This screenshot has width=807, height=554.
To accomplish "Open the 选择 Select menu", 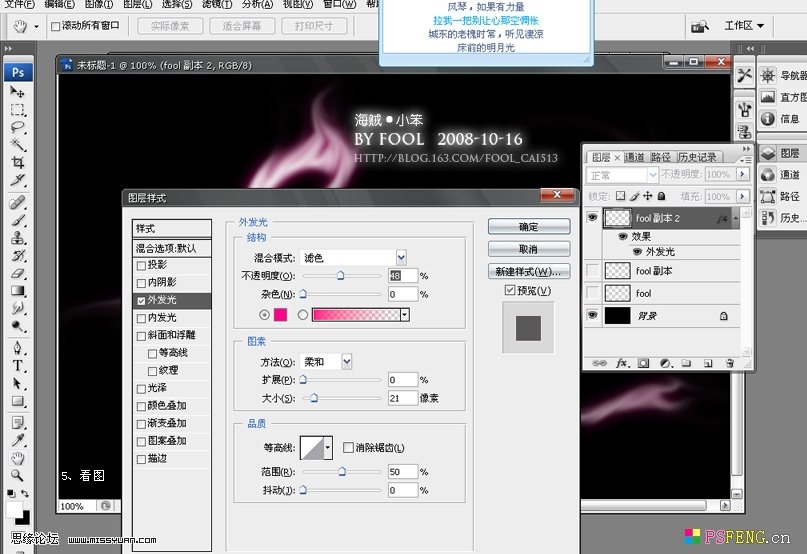I will pos(177,4).
